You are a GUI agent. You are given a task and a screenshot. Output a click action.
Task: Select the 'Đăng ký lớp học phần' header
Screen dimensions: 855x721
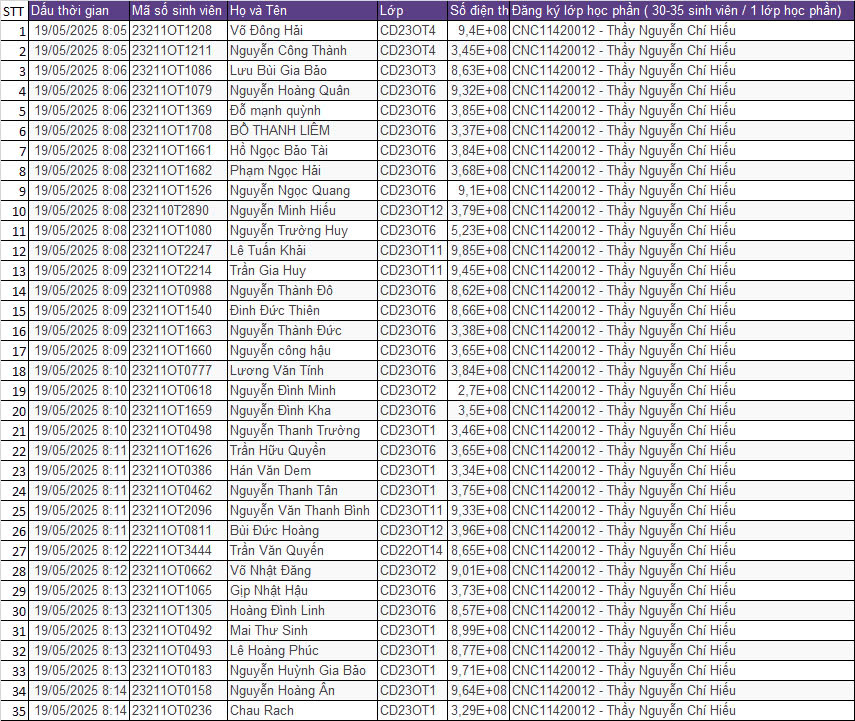682,10
